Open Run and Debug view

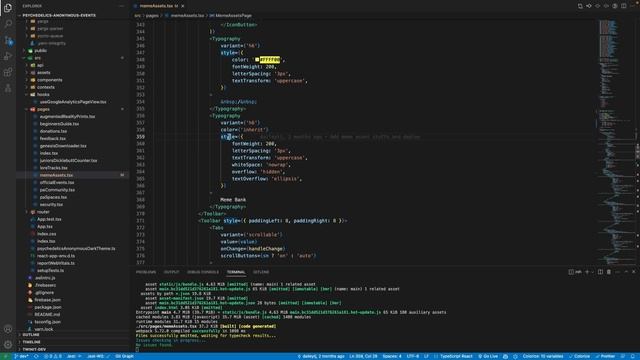(x=8, y=56)
